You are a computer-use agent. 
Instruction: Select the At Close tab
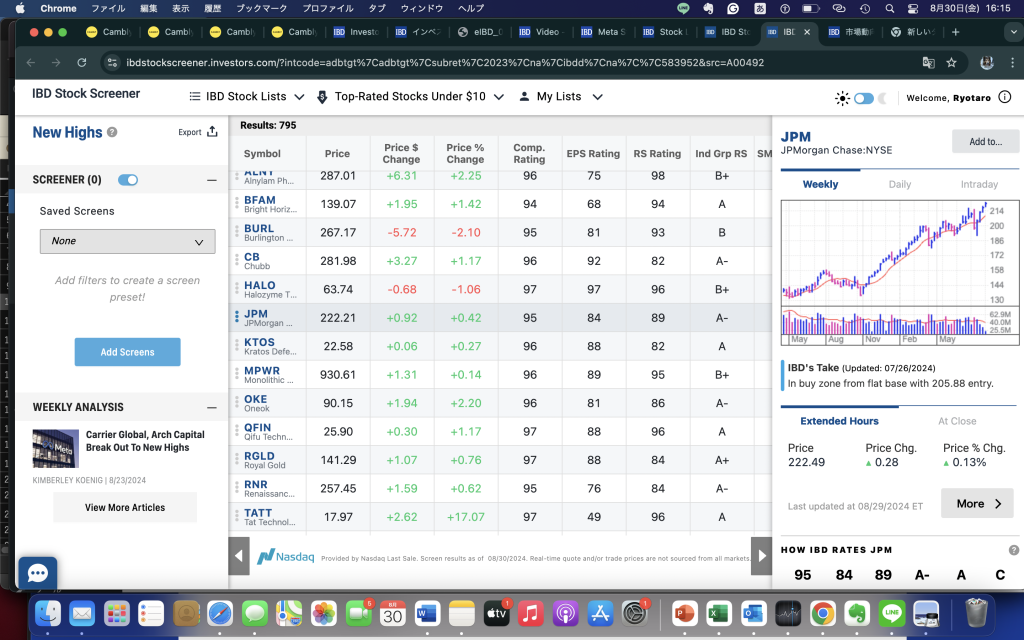click(x=956, y=421)
